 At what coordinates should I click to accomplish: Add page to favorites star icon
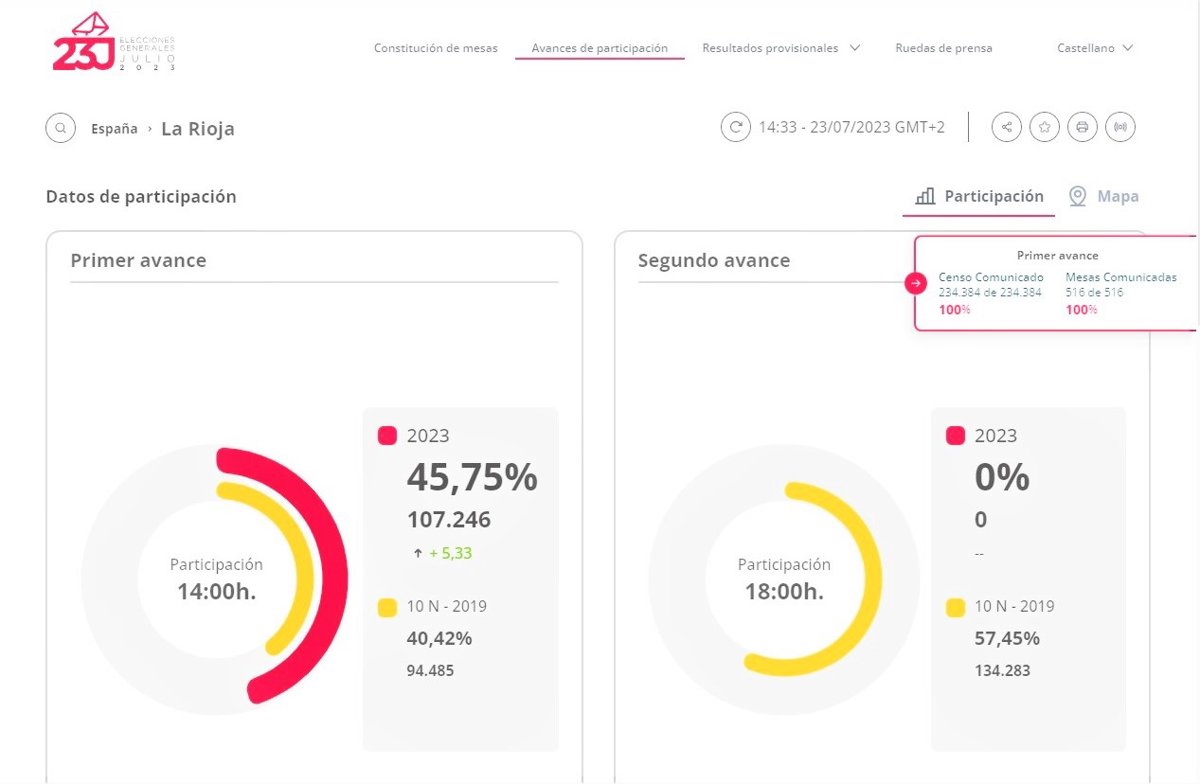[x=1044, y=127]
